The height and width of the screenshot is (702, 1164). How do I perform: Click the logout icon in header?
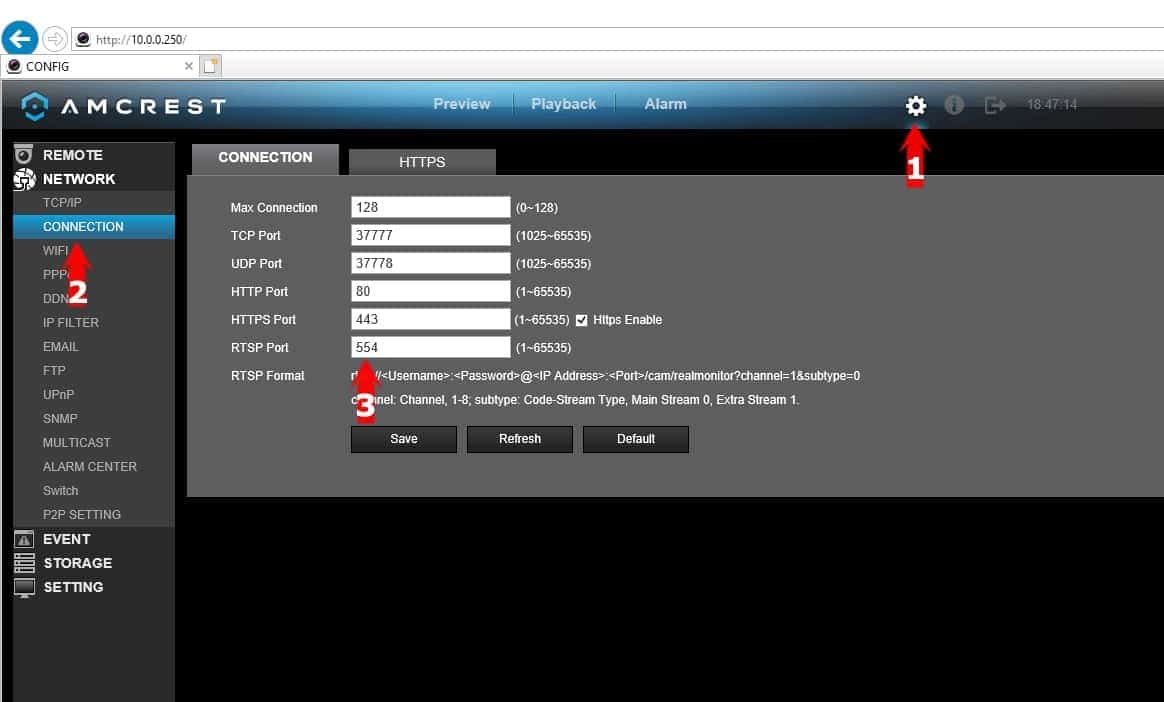click(x=995, y=105)
